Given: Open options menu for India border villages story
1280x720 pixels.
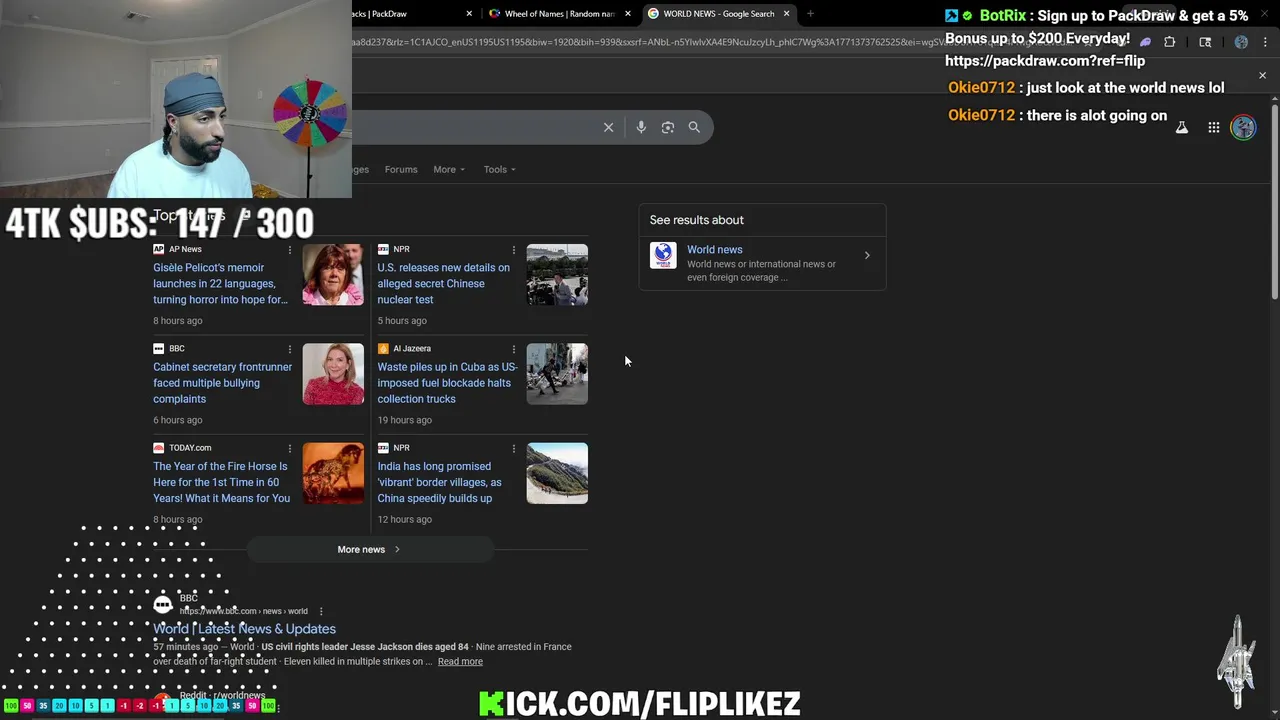Looking at the screenshot, I should 514,448.
